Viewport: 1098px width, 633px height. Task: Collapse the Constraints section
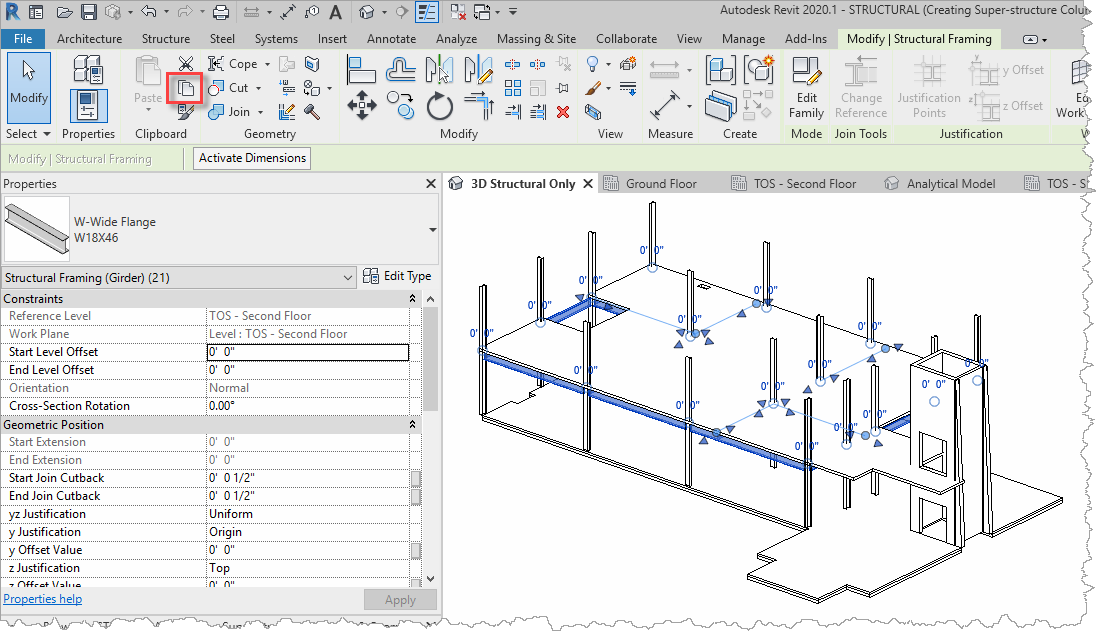tap(412, 299)
